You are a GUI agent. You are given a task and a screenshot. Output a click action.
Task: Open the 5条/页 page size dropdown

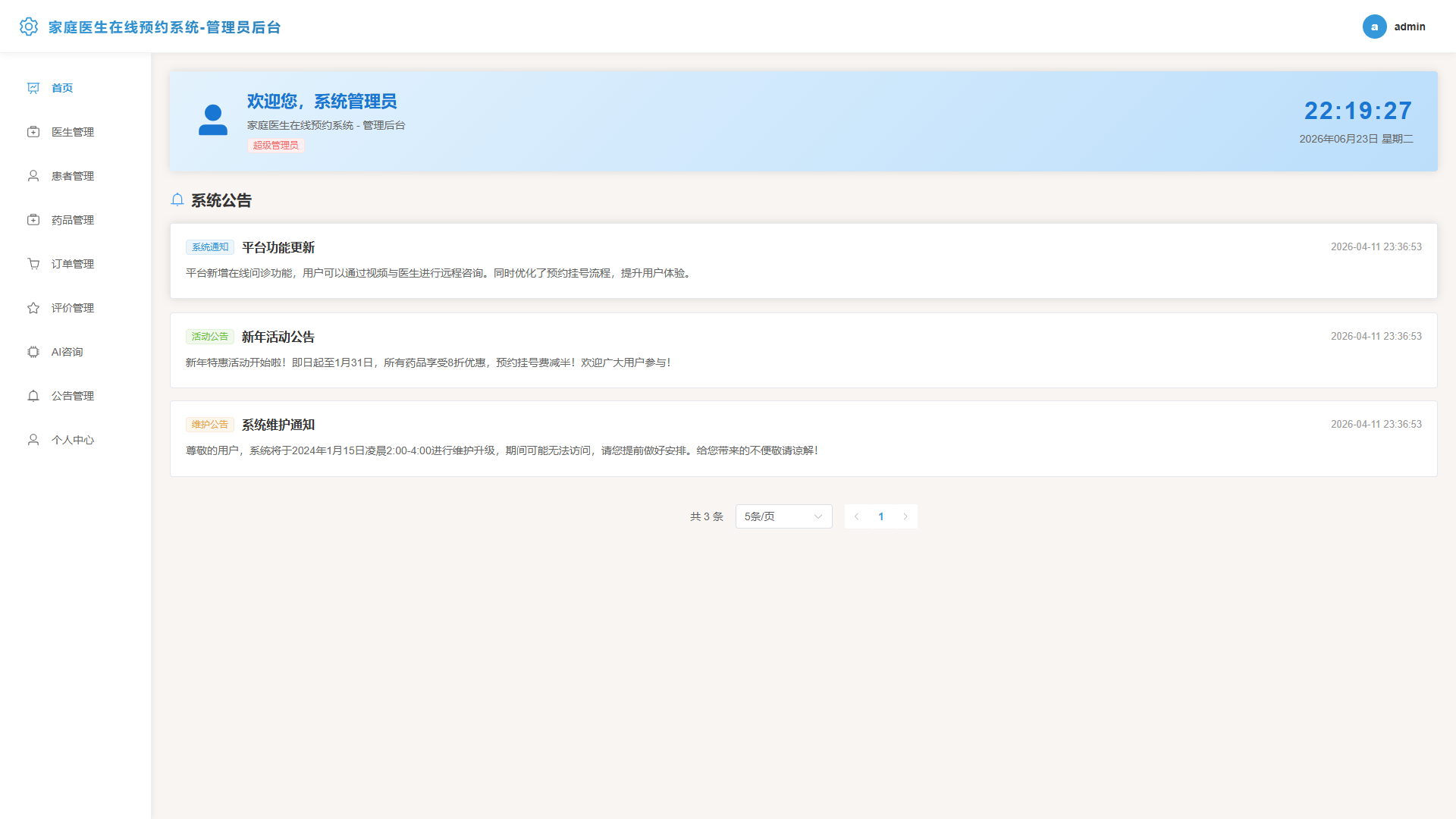click(783, 516)
